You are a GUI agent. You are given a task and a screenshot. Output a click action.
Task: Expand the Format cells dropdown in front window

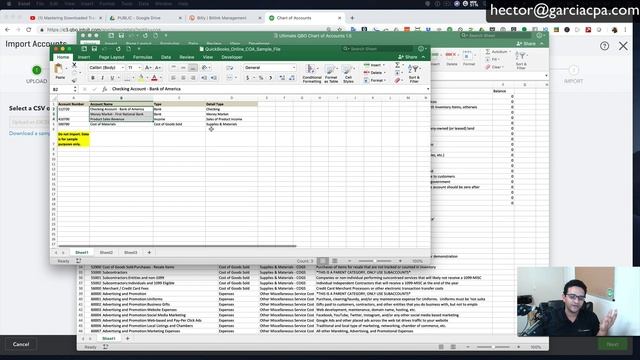(385, 80)
